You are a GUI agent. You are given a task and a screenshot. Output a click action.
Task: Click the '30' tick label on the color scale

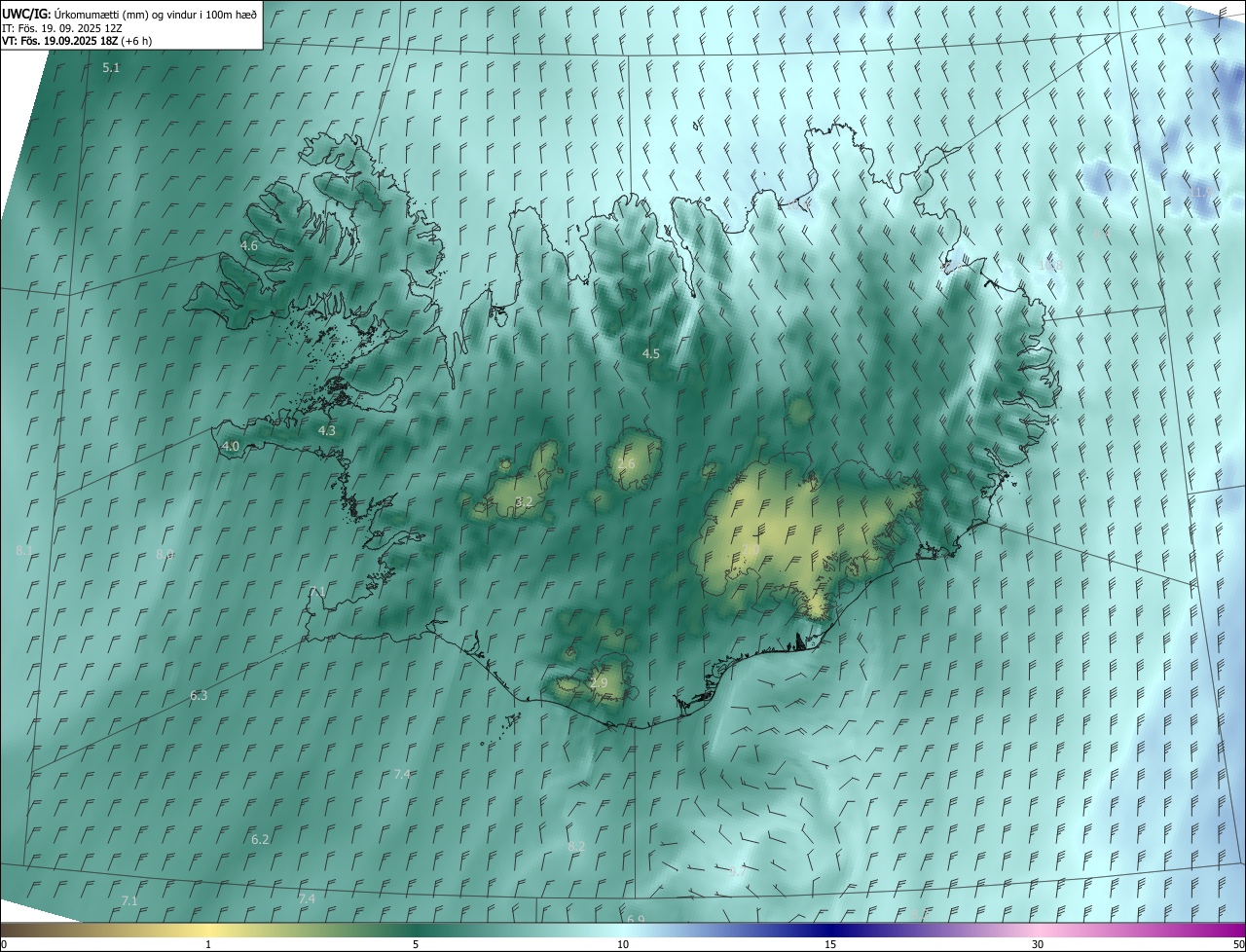point(1038,944)
